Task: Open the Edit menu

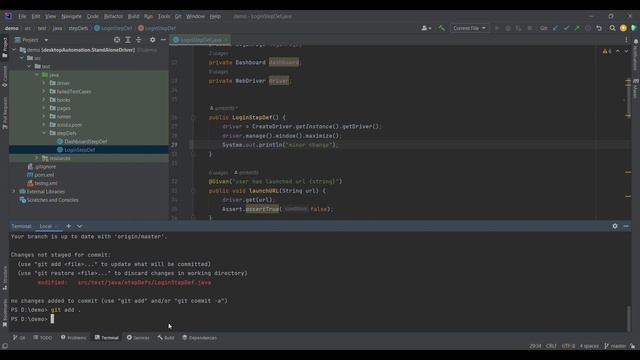Action: [36, 16]
